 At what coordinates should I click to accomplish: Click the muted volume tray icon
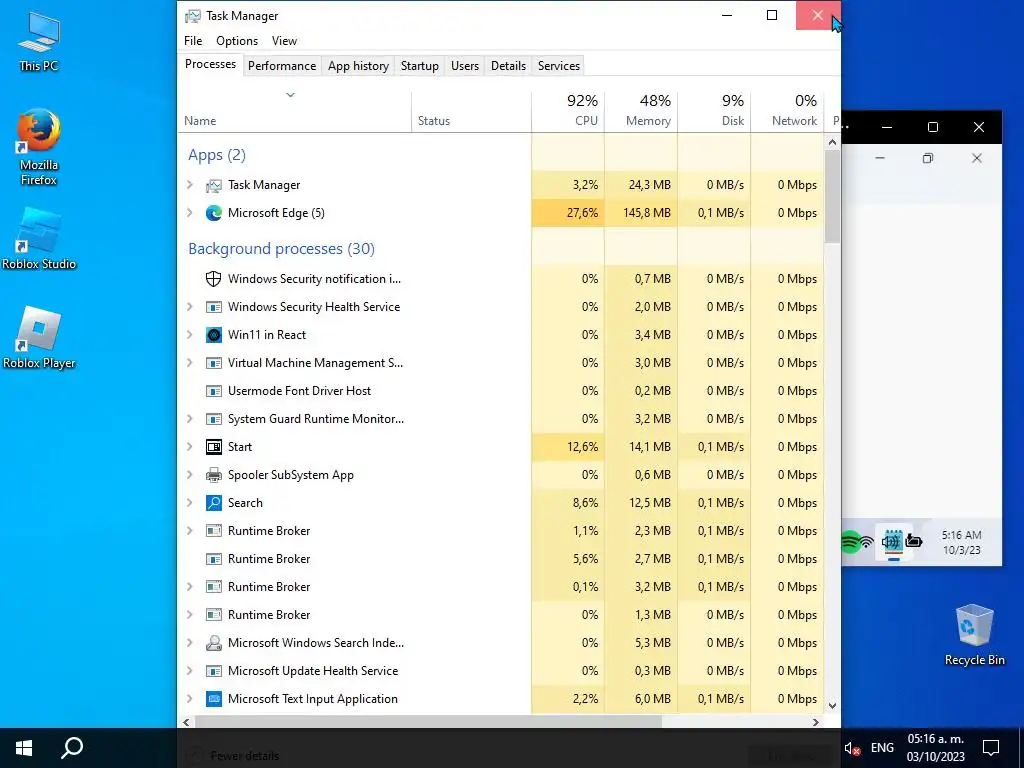[852, 748]
